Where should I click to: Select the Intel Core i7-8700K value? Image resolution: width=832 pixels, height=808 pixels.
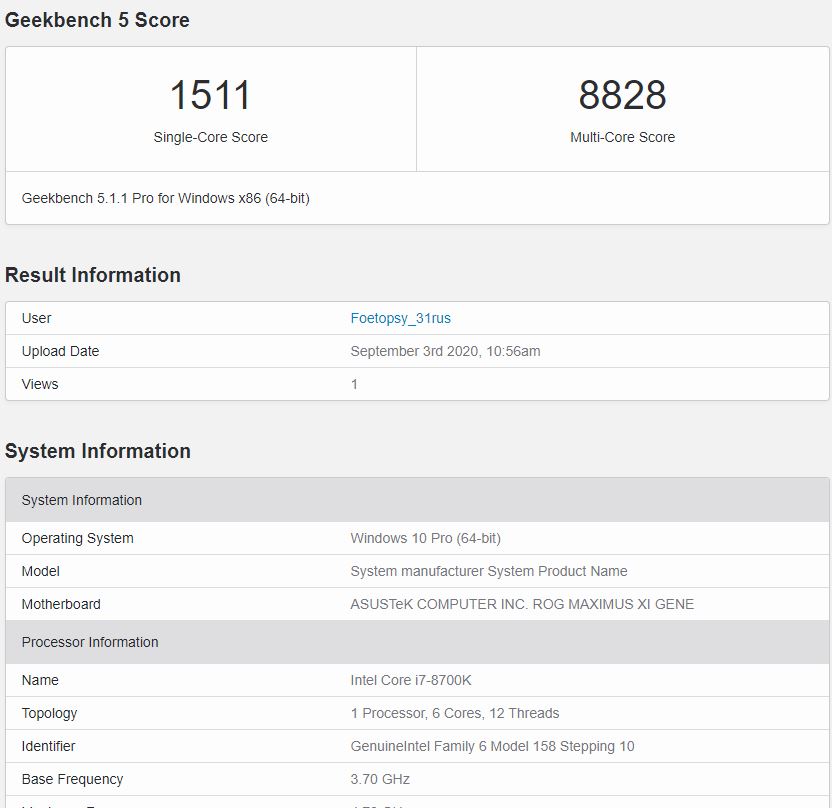(x=411, y=680)
